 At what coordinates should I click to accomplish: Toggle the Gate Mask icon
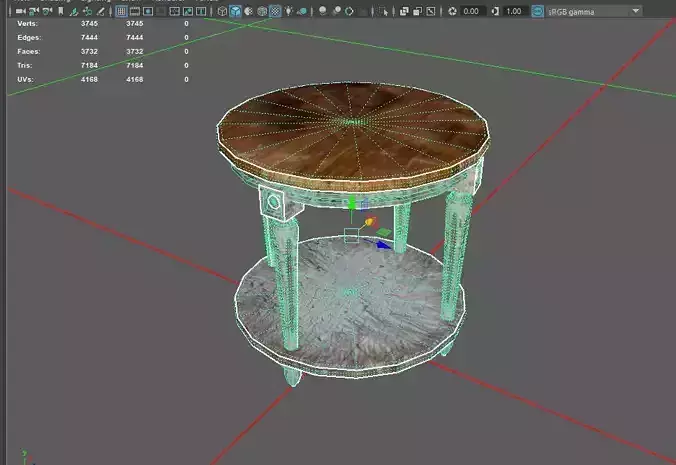161,11
